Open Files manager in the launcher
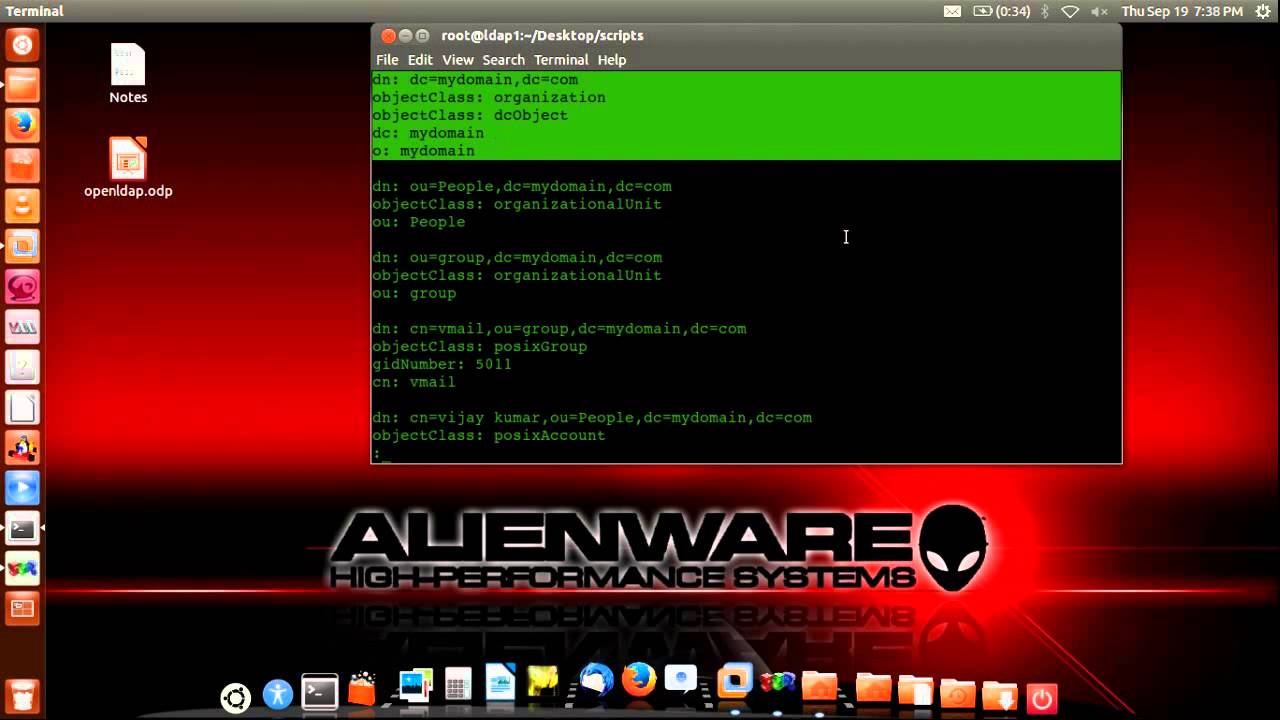Image resolution: width=1280 pixels, height=720 pixels. pos(22,85)
